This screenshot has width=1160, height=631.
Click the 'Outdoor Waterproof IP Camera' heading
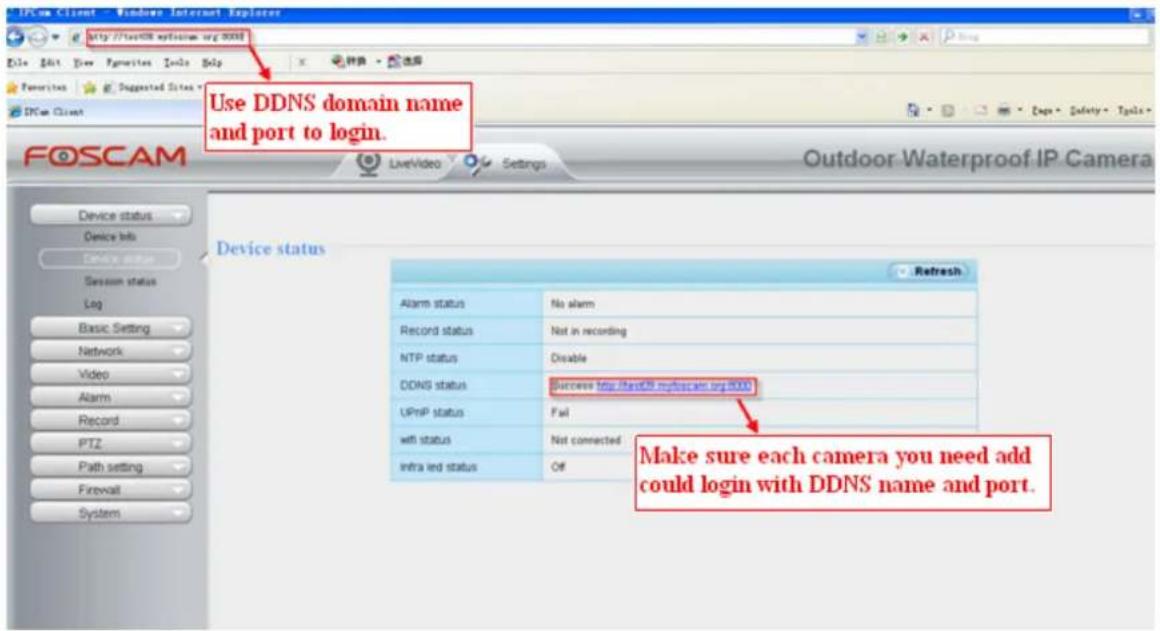977,159
